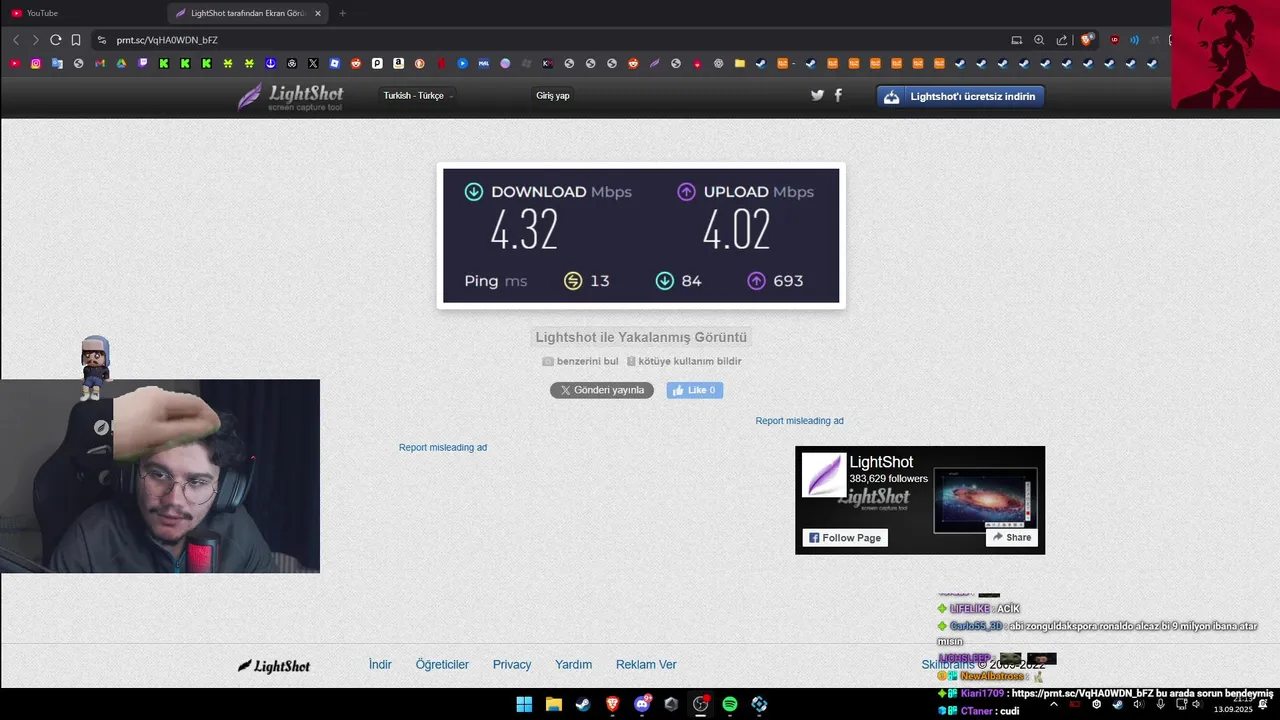Click the taskbar volume icon
Screen dimensions: 1280x720
[1196, 704]
